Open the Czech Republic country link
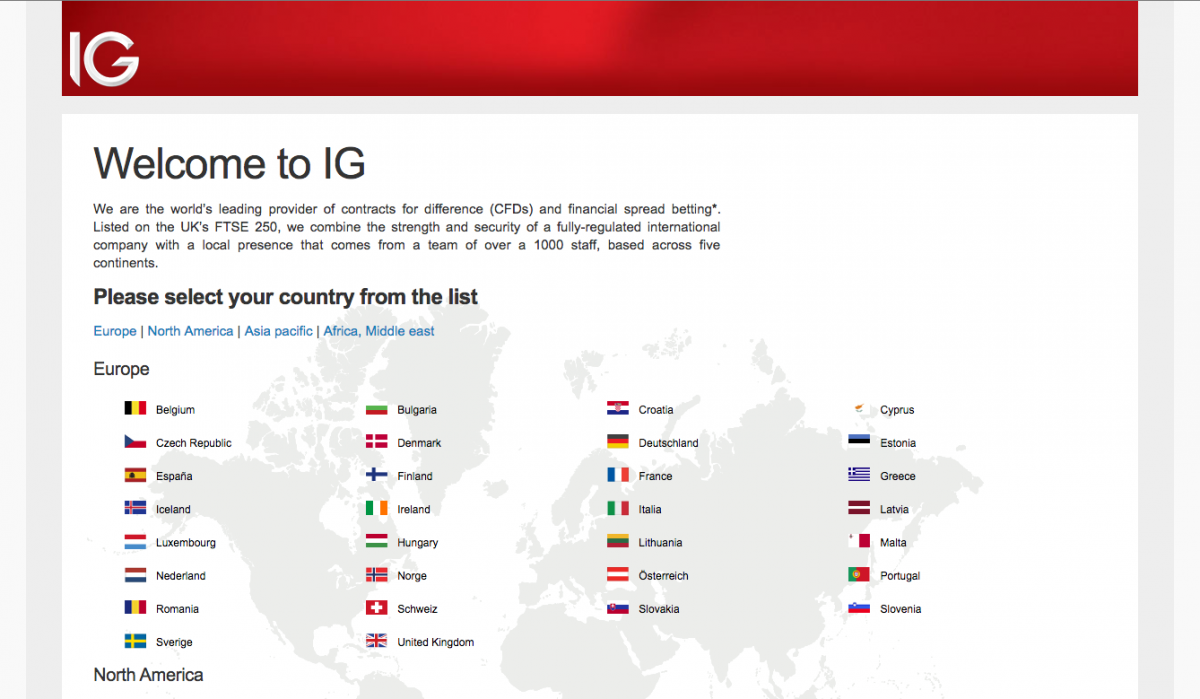Screen dimensions: 1200x699 194,443
